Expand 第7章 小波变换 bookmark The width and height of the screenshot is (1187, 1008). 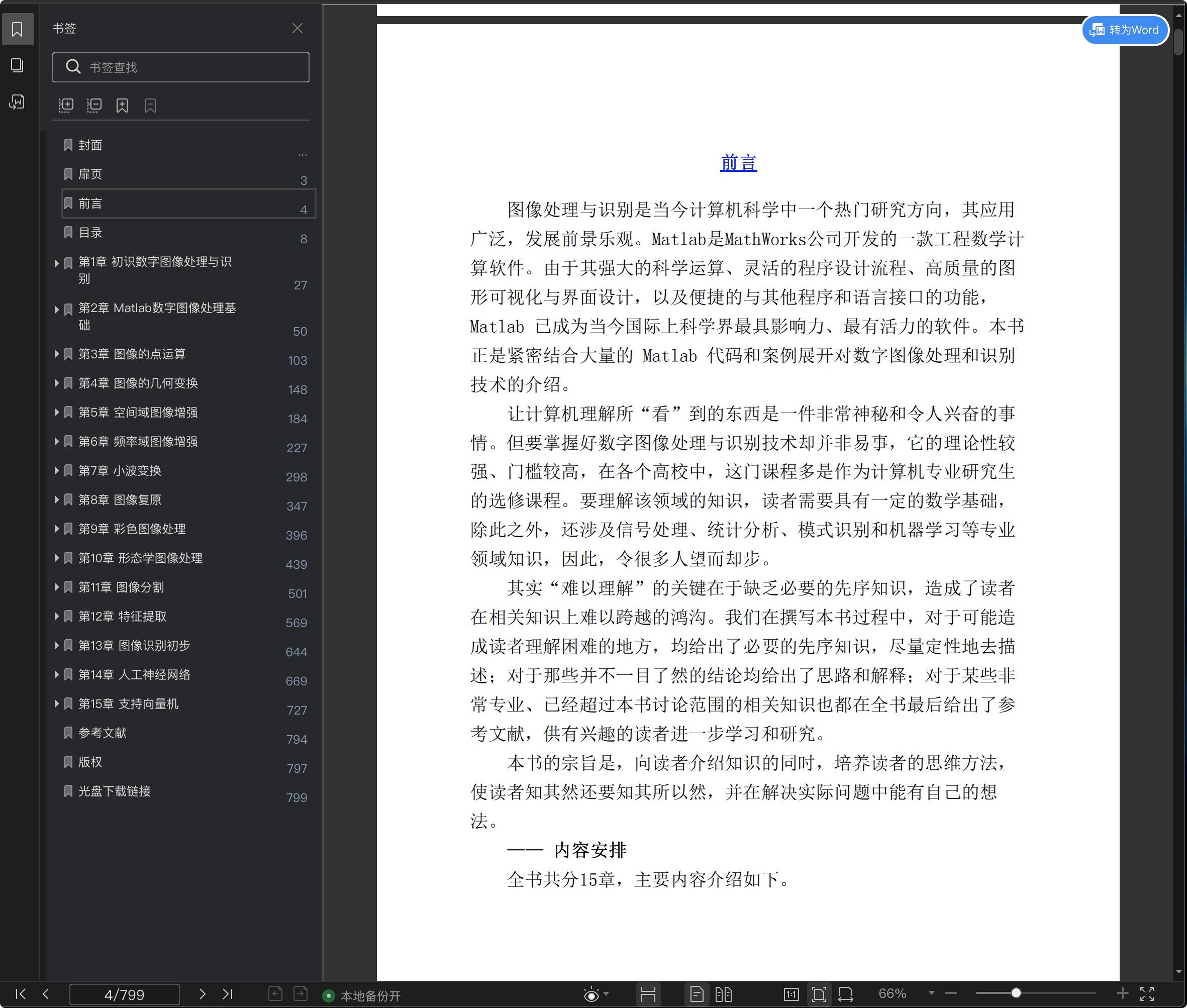pyautogui.click(x=57, y=471)
